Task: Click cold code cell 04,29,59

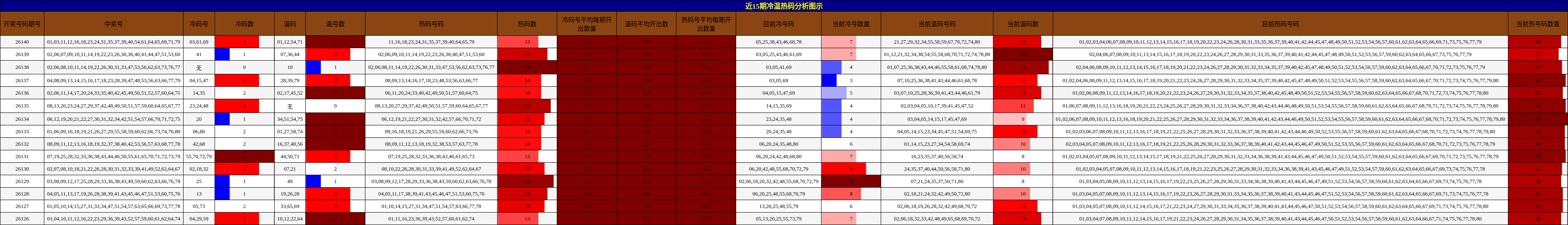Action: [x=198, y=218]
